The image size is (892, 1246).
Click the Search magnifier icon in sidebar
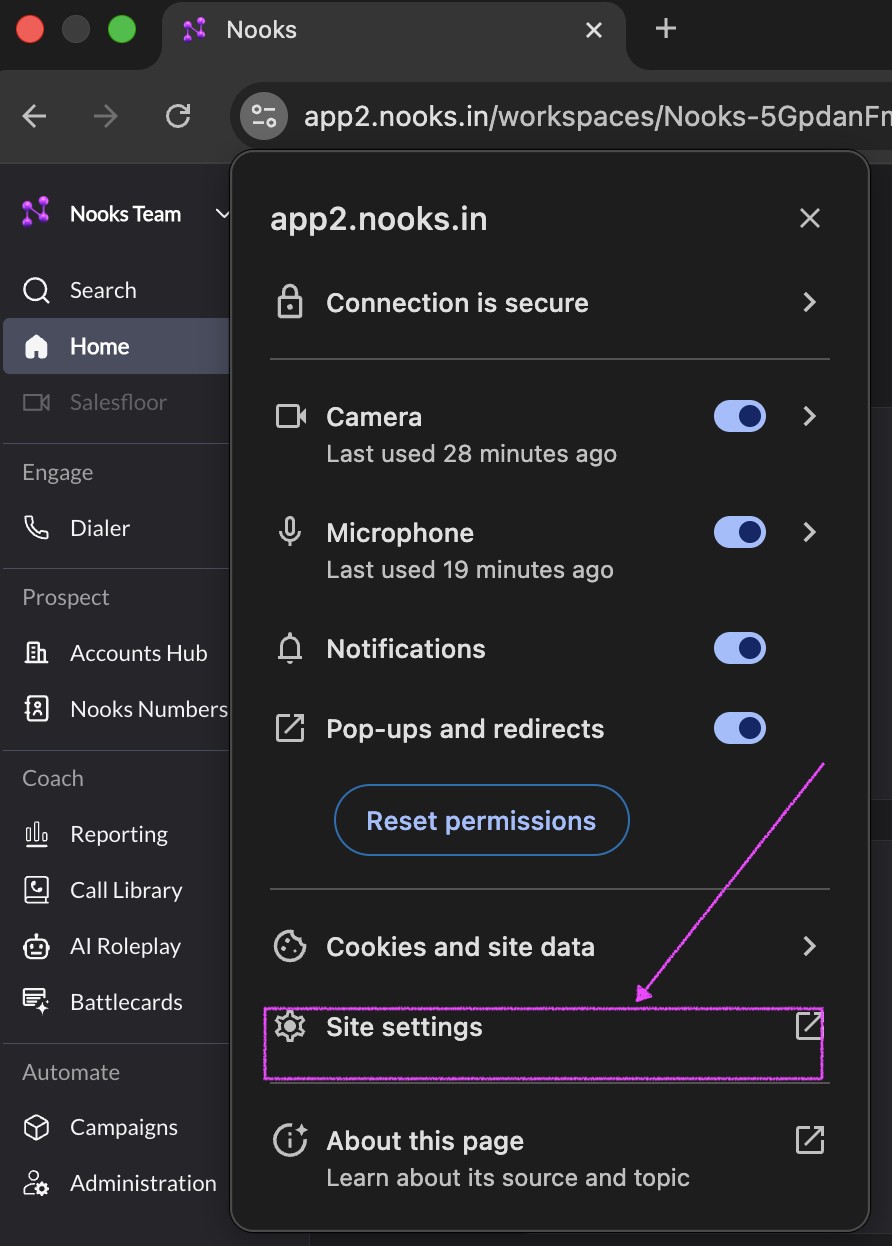tap(36, 290)
